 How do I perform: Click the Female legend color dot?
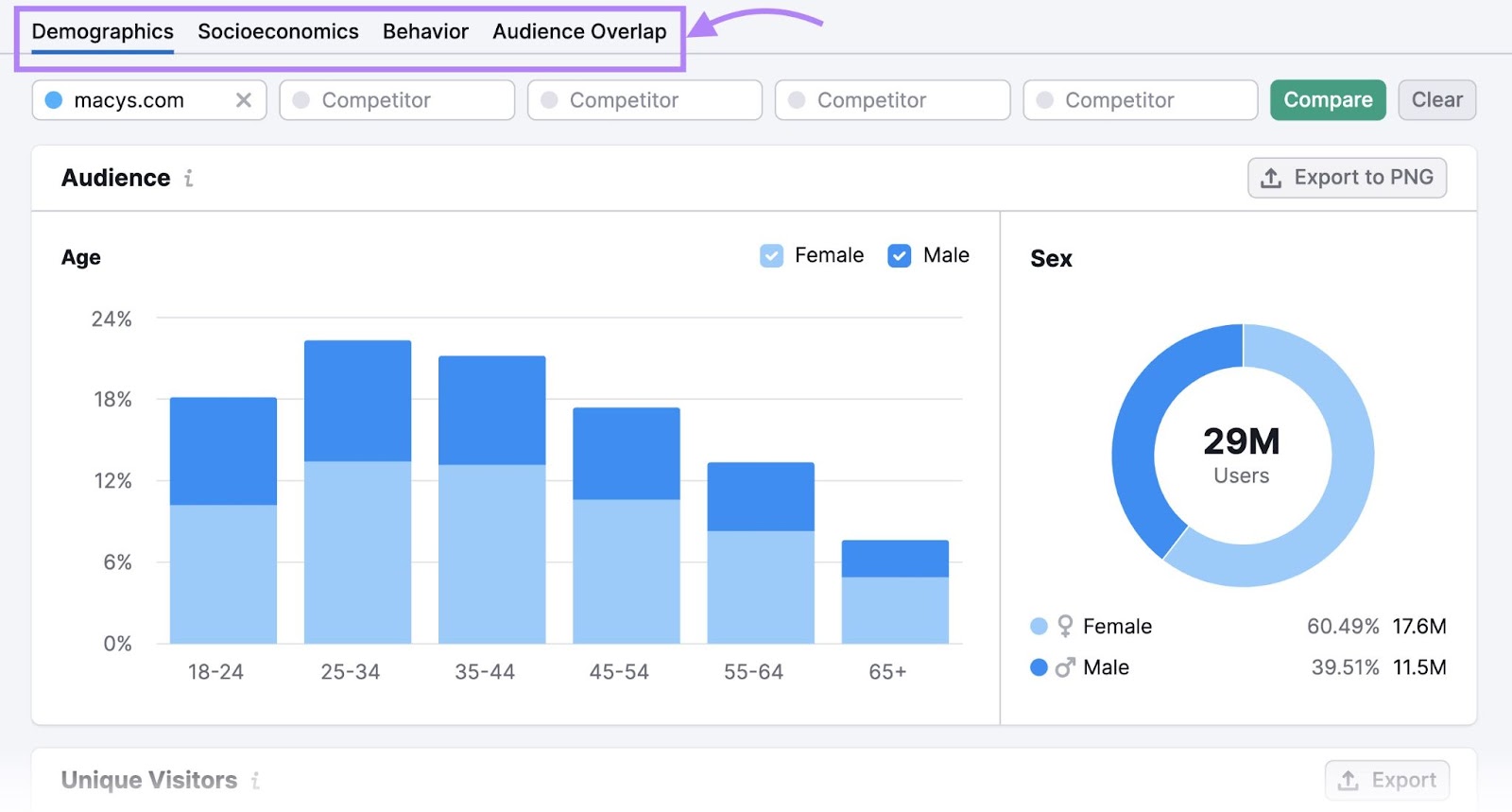tap(1039, 626)
